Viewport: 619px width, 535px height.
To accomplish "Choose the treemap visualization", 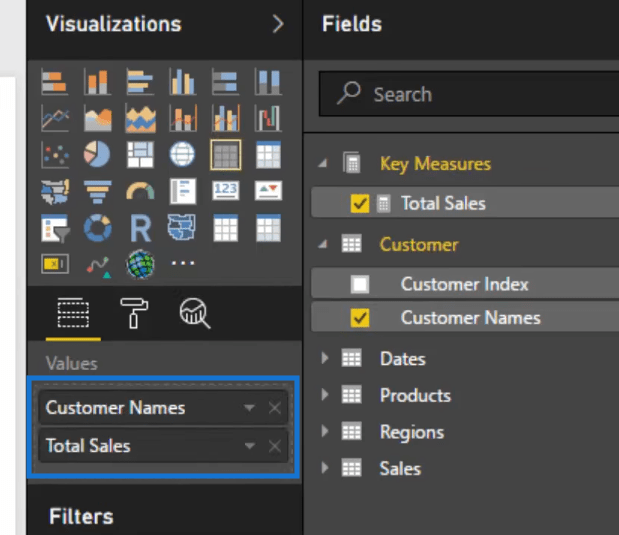I will point(140,154).
